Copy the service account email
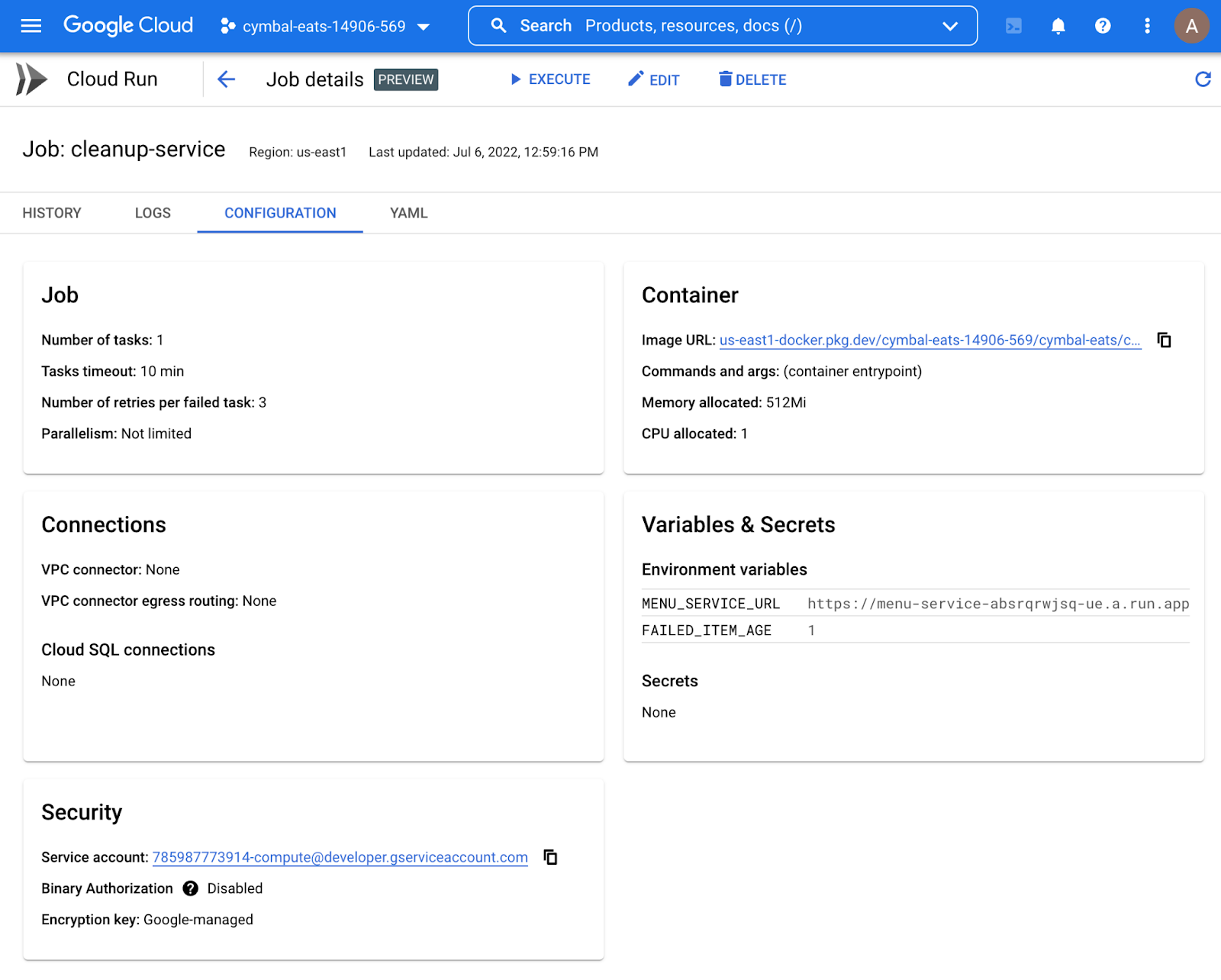Viewport: 1221px width, 980px height. [x=550, y=857]
